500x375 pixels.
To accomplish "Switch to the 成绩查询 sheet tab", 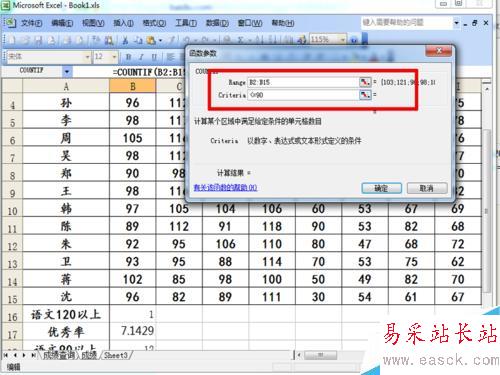I will pyautogui.click(x=59, y=355).
